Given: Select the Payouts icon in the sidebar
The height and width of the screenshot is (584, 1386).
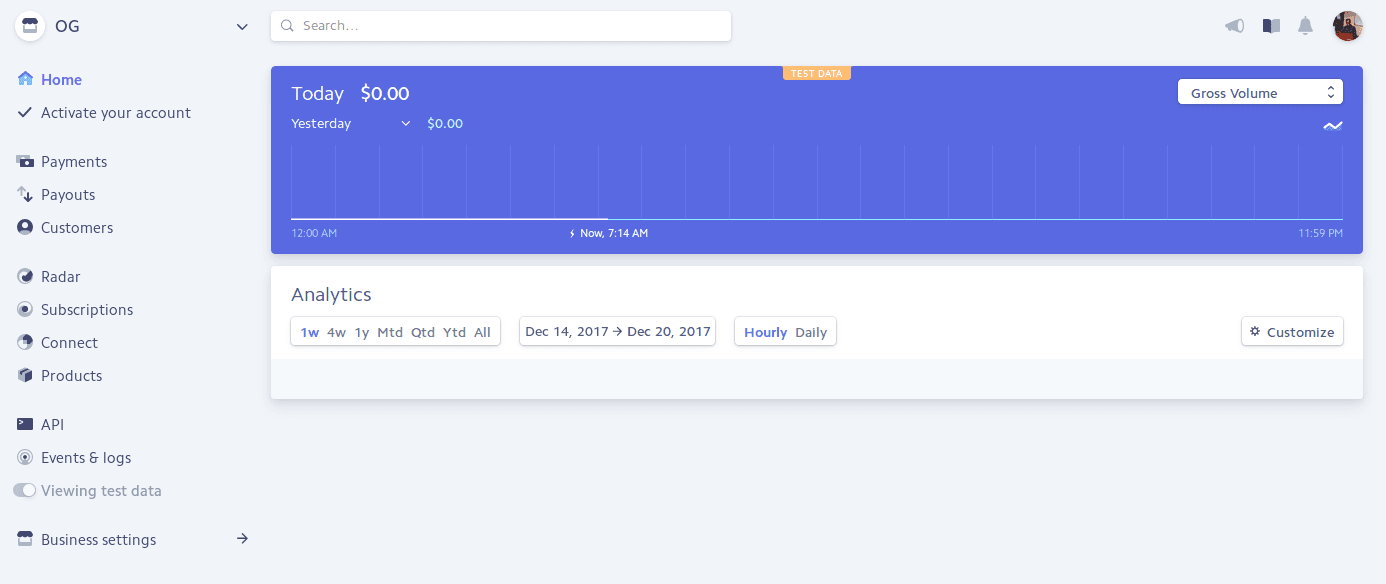Looking at the screenshot, I should [24, 194].
